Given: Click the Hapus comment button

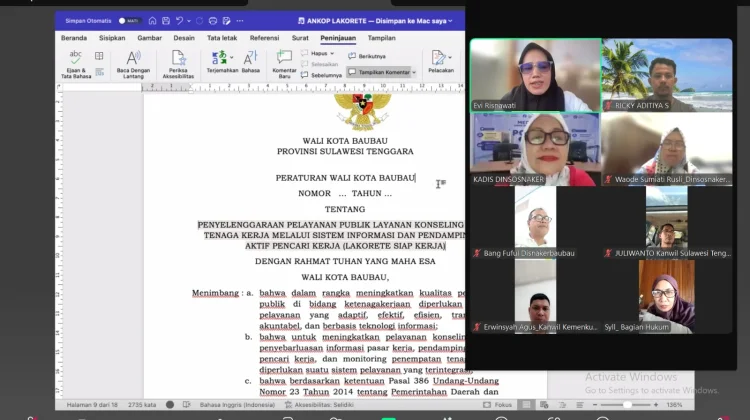Looking at the screenshot, I should pyautogui.click(x=314, y=53).
